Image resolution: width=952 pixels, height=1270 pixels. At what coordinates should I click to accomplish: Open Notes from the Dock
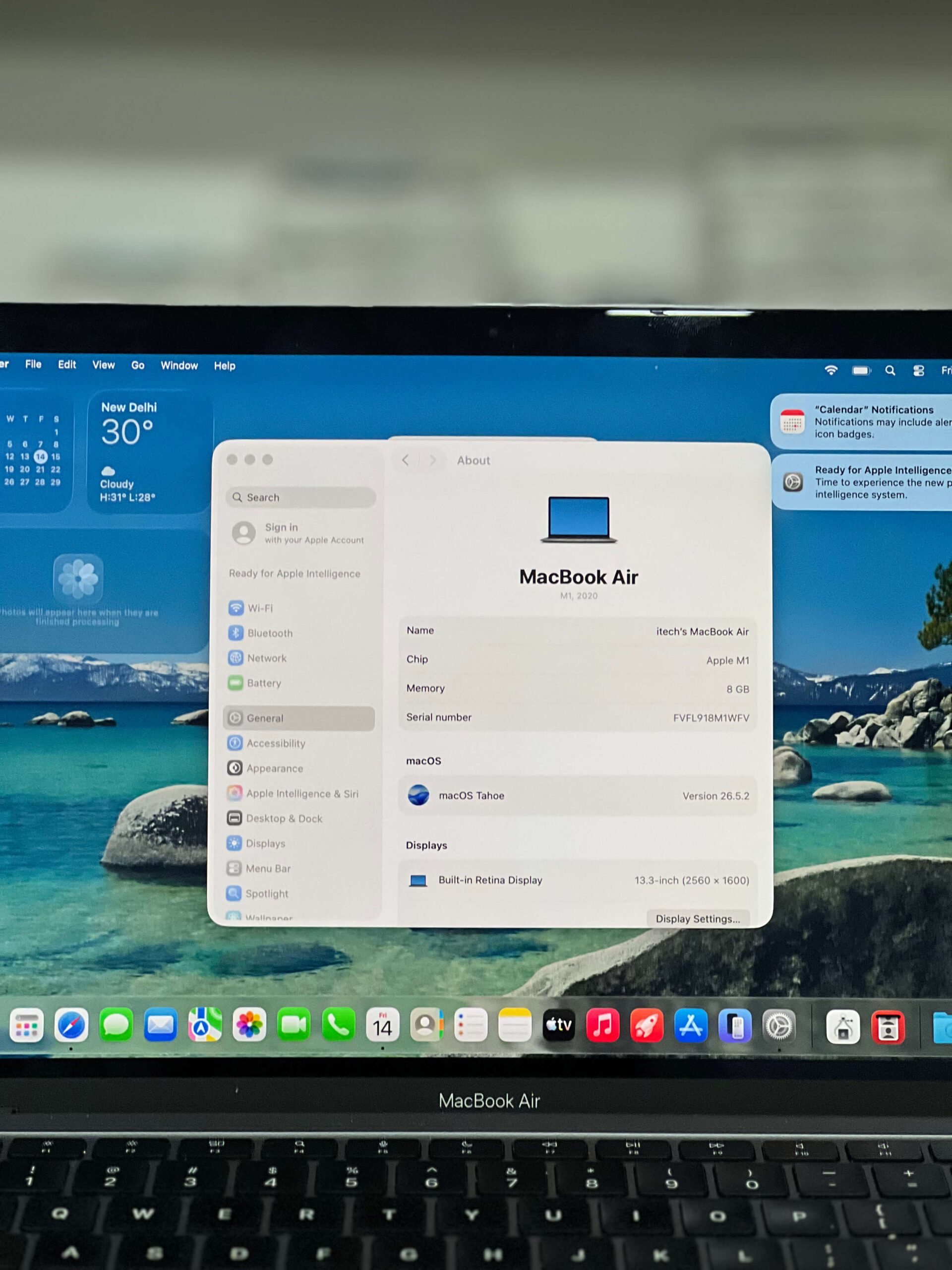pyautogui.click(x=515, y=1025)
